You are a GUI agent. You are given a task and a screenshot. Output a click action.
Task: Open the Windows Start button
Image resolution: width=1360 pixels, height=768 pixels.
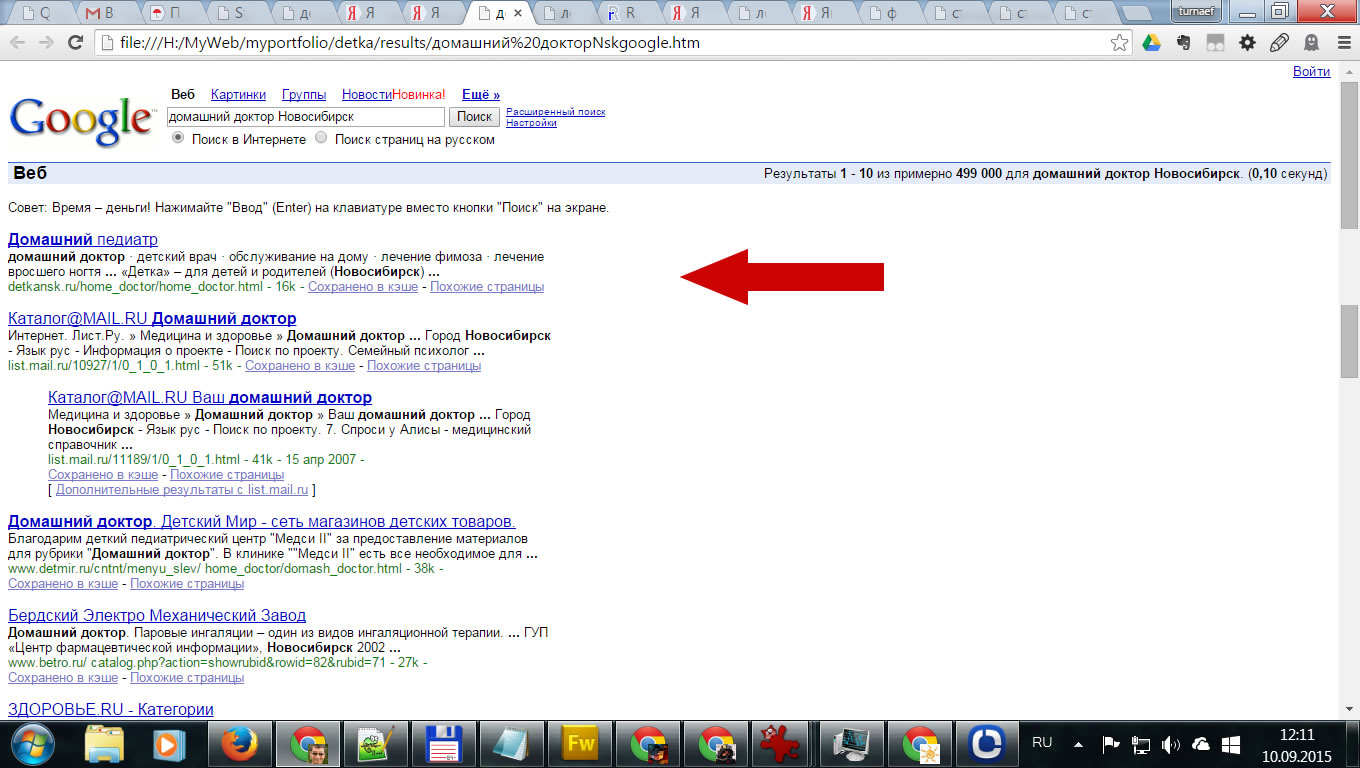point(34,744)
